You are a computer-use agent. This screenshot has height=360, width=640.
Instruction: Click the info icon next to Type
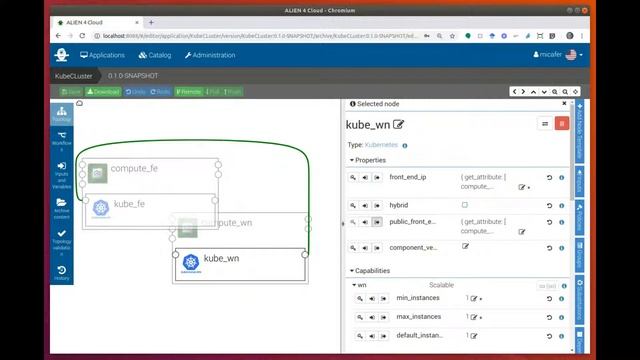coord(405,146)
